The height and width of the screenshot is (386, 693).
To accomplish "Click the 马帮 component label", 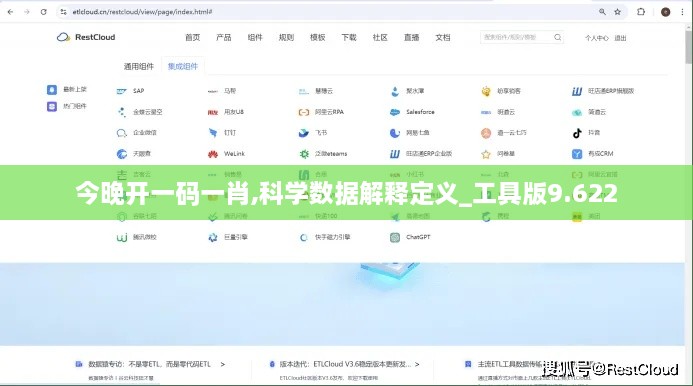I will [x=230, y=91].
